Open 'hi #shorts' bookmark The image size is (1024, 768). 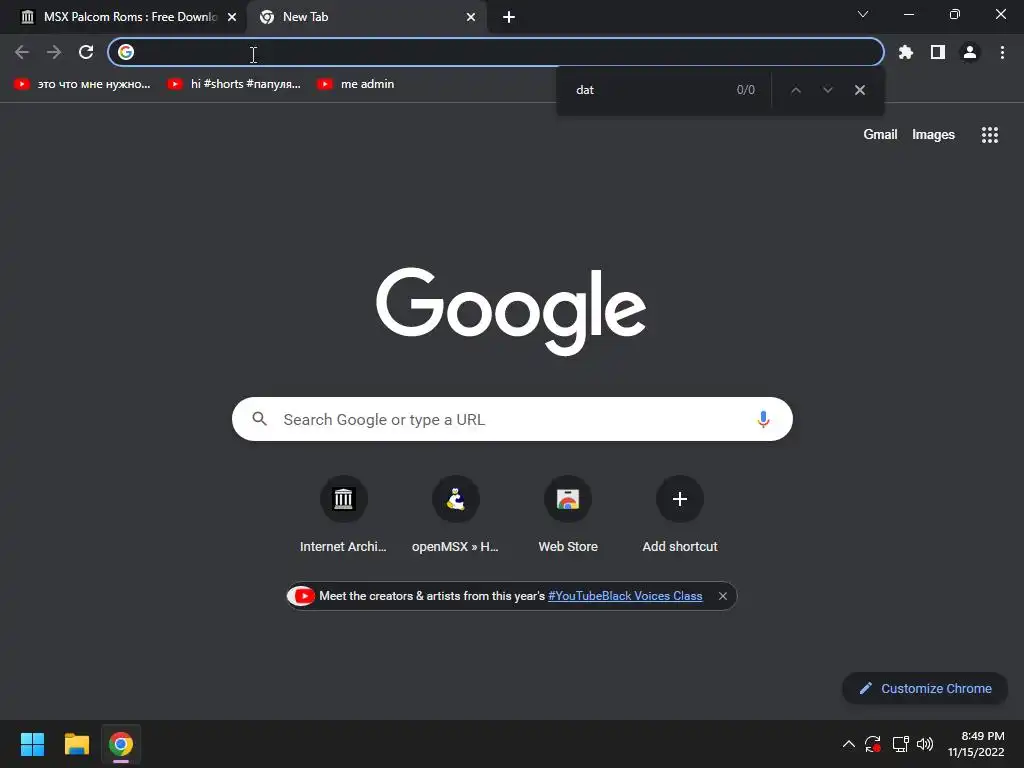click(234, 84)
